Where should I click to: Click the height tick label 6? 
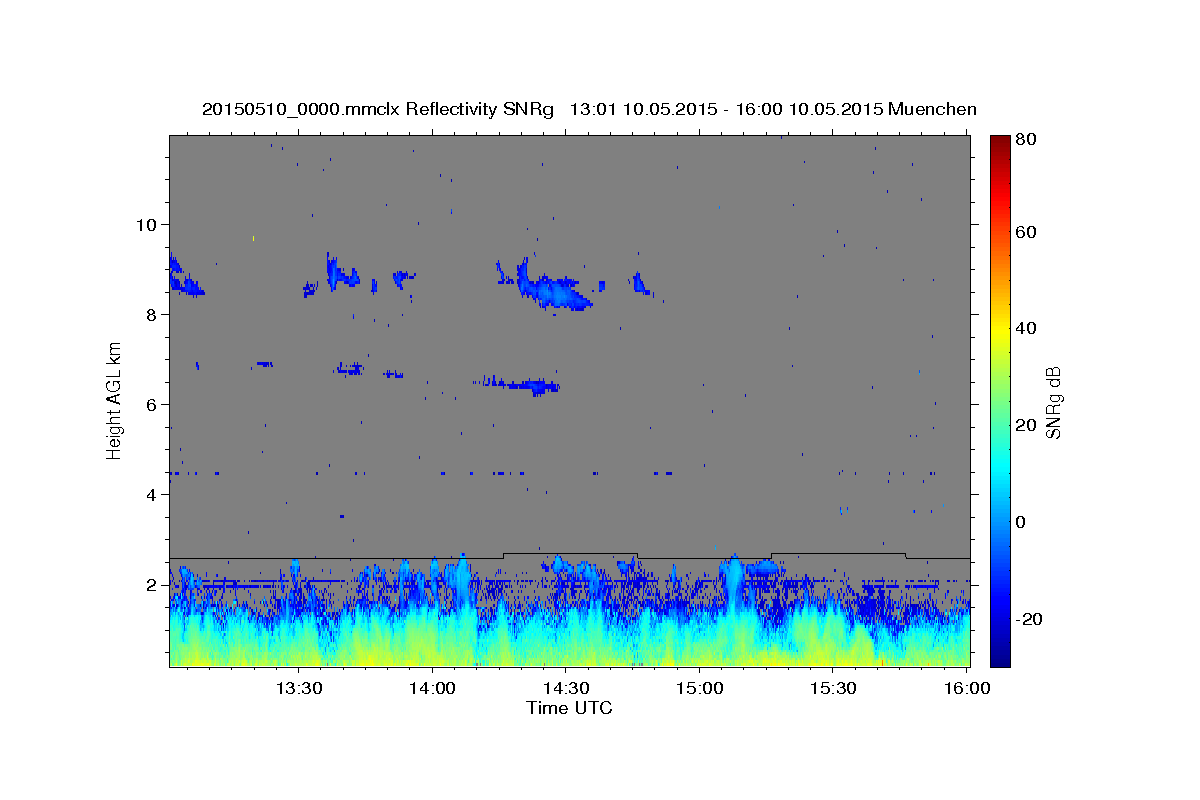coord(149,404)
